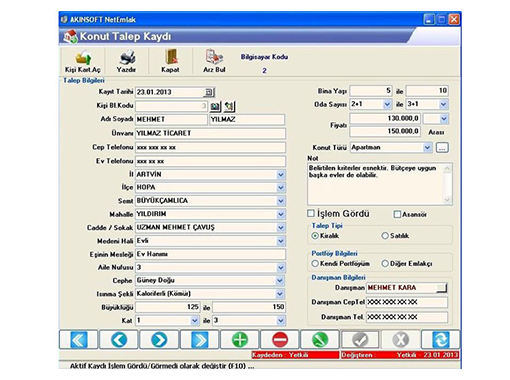
Task: Click the surname field containing YILMAZ
Action: coord(247,120)
